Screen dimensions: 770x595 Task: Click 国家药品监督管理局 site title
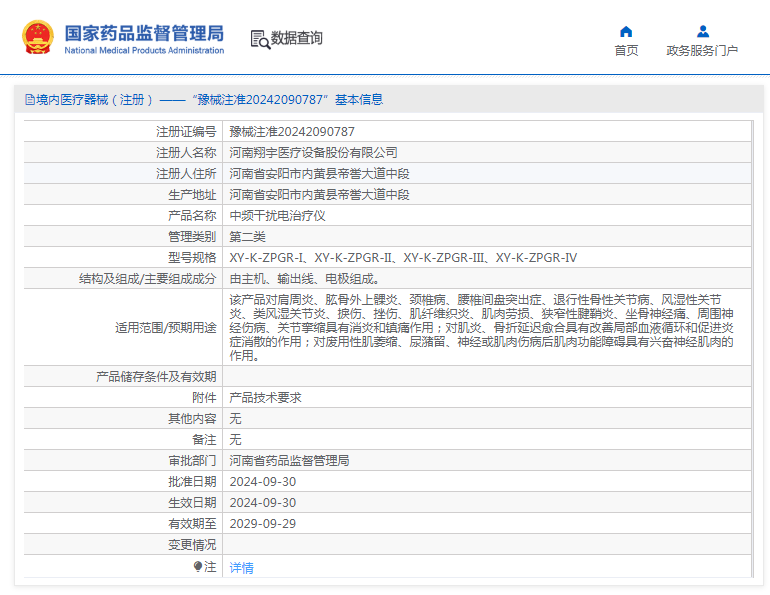pyautogui.click(x=144, y=33)
